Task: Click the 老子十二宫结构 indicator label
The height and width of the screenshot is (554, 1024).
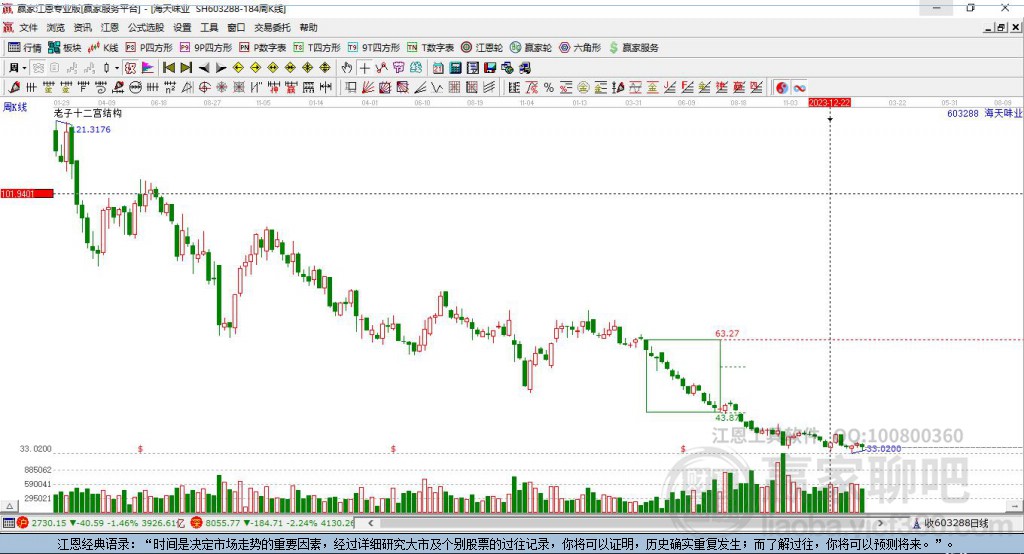Action: click(88, 114)
